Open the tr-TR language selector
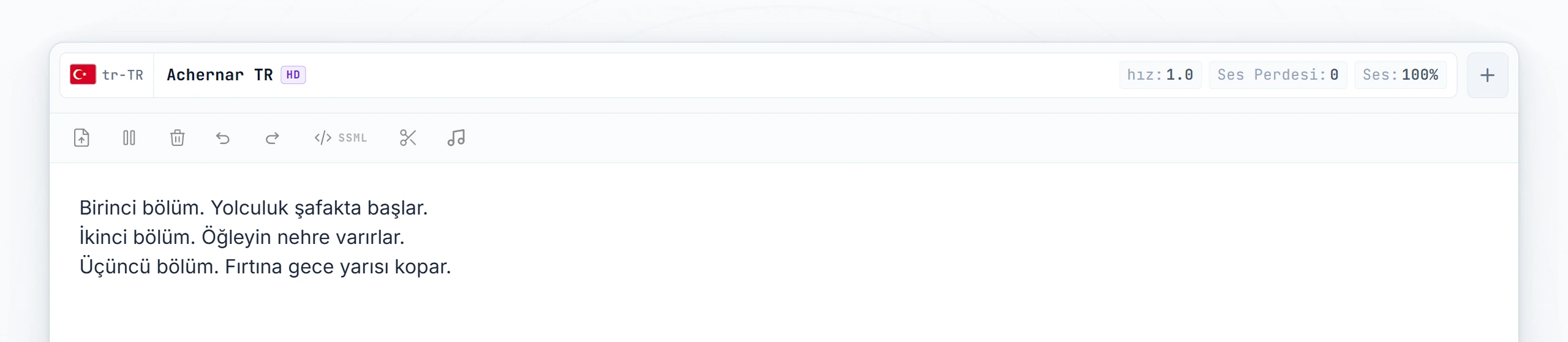Image resolution: width=1568 pixels, height=342 pixels. (107, 75)
